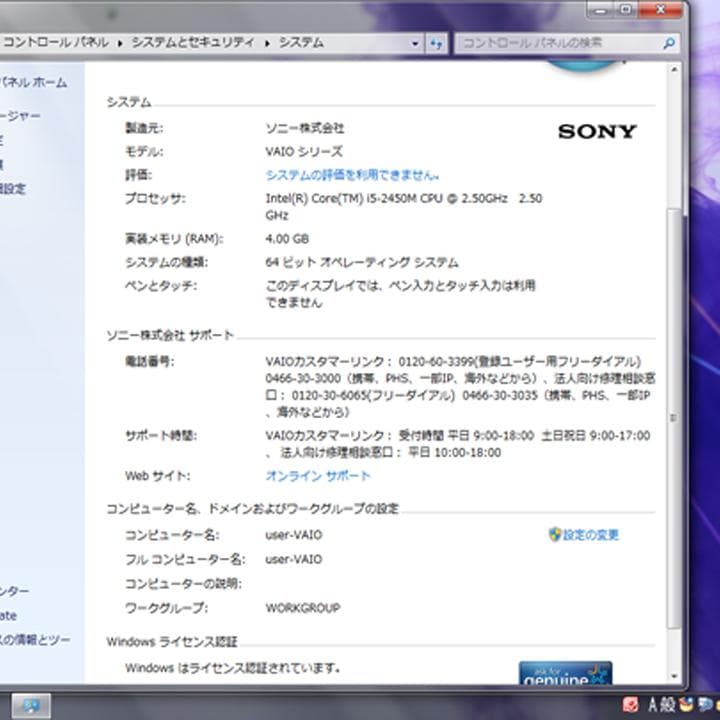Click the IME A input mode indicator
This screenshot has width=720, height=720.
click(x=654, y=705)
